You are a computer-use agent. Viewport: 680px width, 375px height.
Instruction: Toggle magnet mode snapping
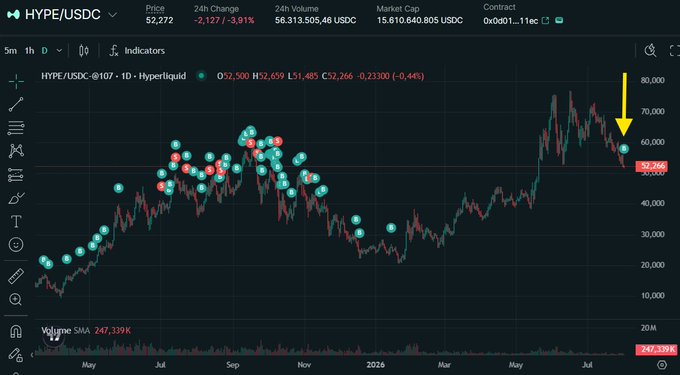pyautogui.click(x=16, y=332)
